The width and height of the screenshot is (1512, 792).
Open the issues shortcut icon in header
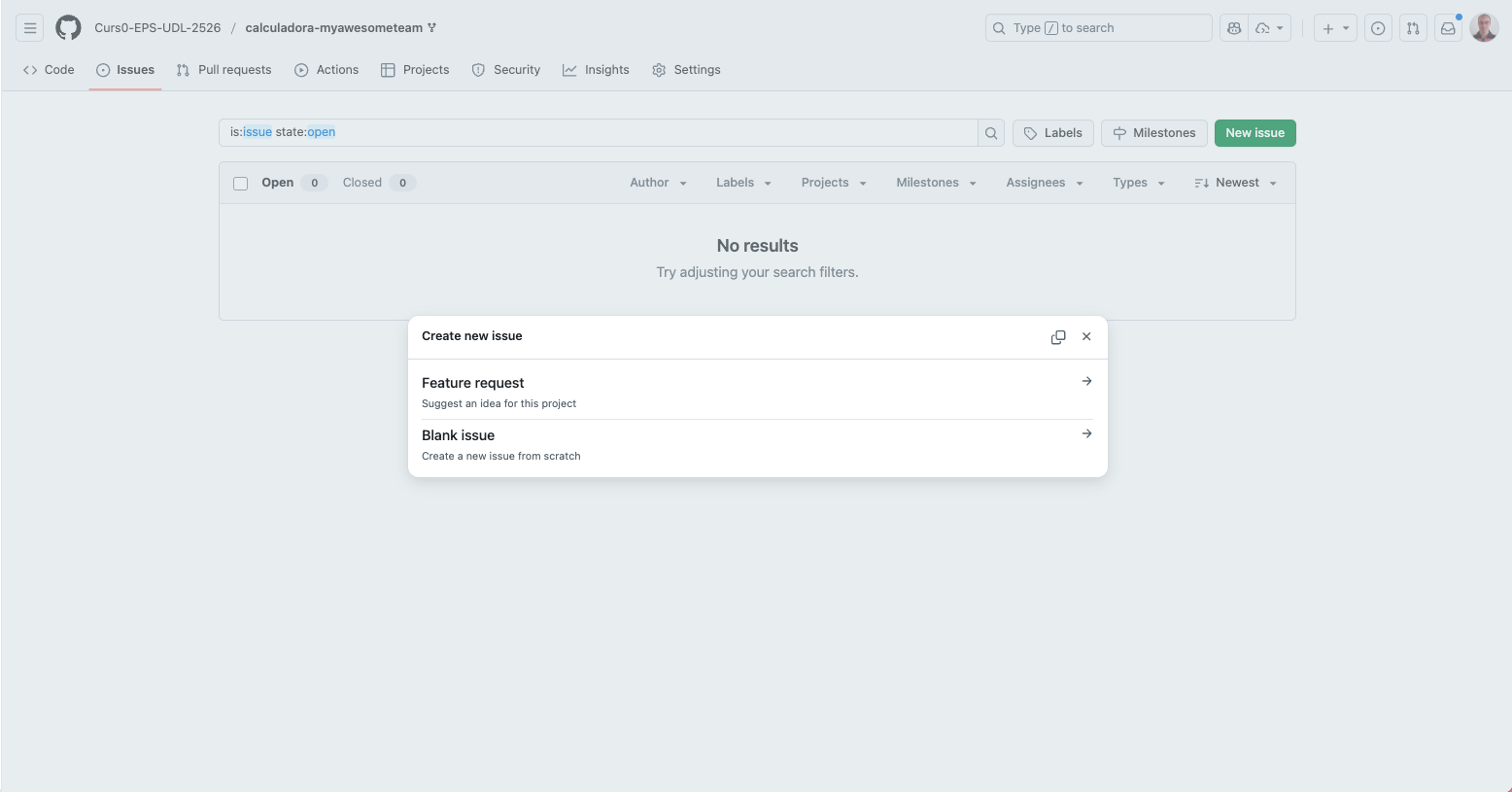tap(1378, 28)
